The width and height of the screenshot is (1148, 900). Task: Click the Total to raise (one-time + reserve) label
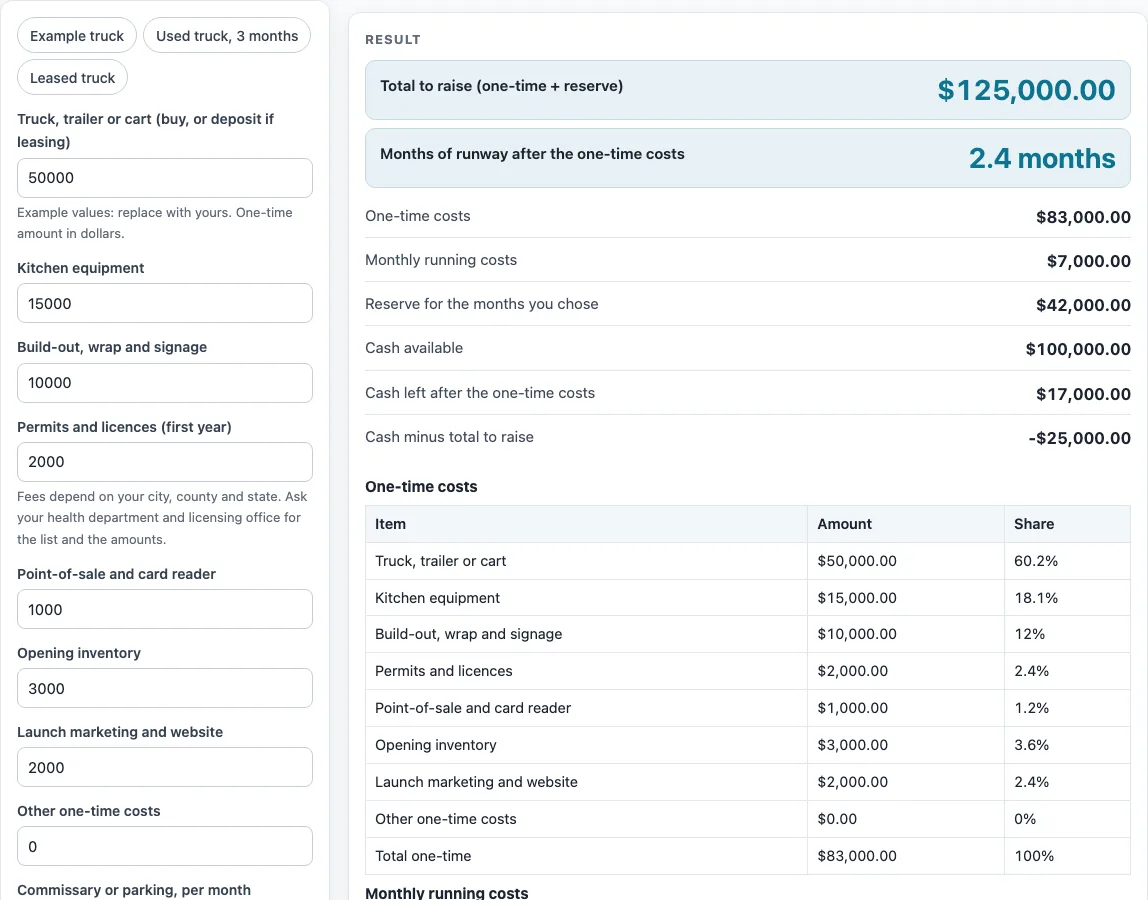502,86
